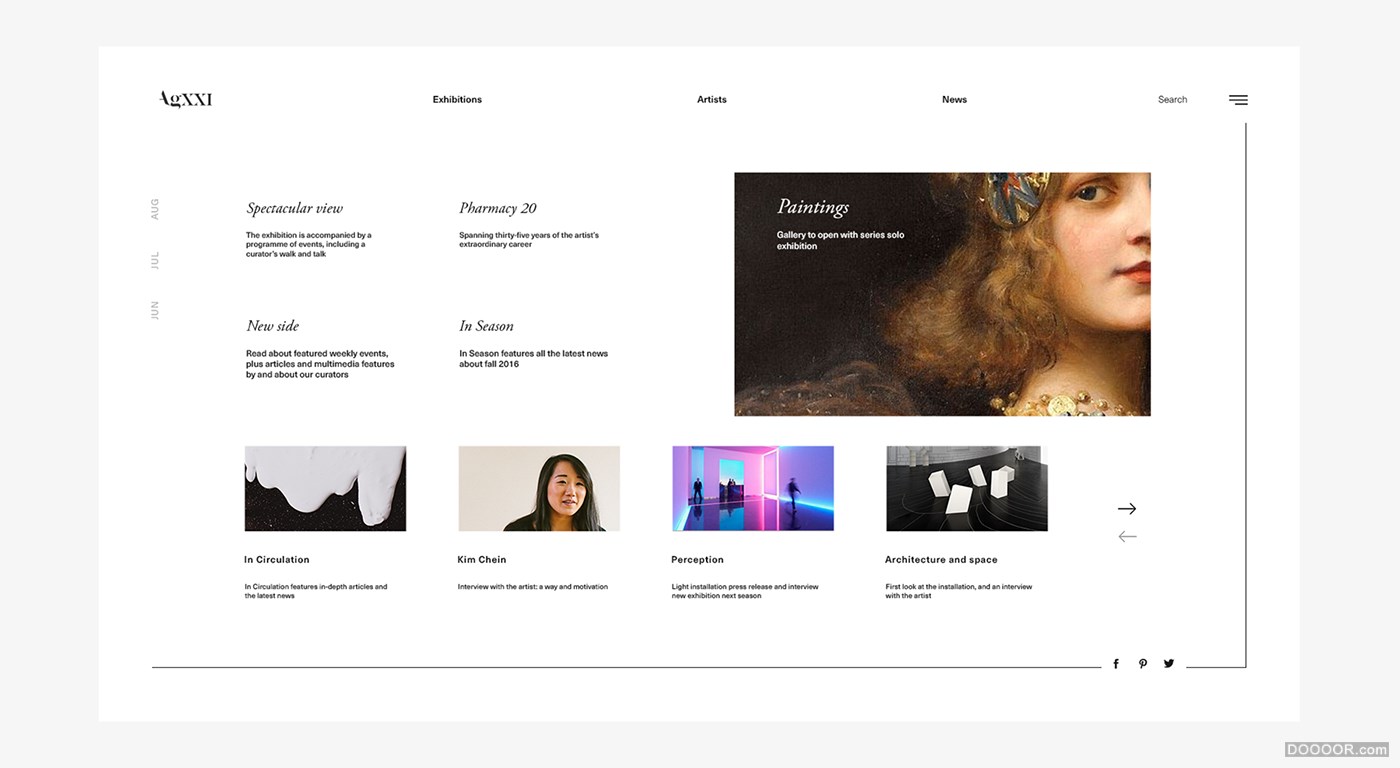
Task: Click 'The exhibition is accompanied by' description
Action: [x=308, y=245]
